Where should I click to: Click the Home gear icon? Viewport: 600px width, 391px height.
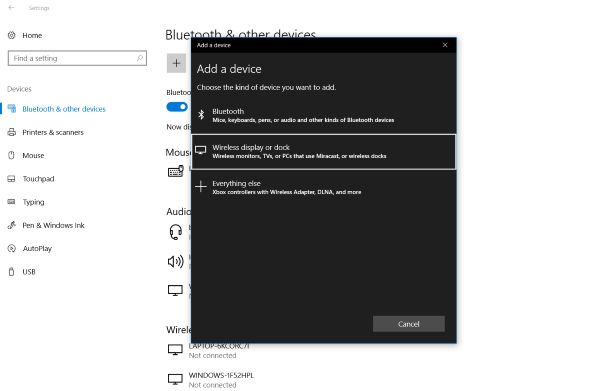pyautogui.click(x=12, y=35)
